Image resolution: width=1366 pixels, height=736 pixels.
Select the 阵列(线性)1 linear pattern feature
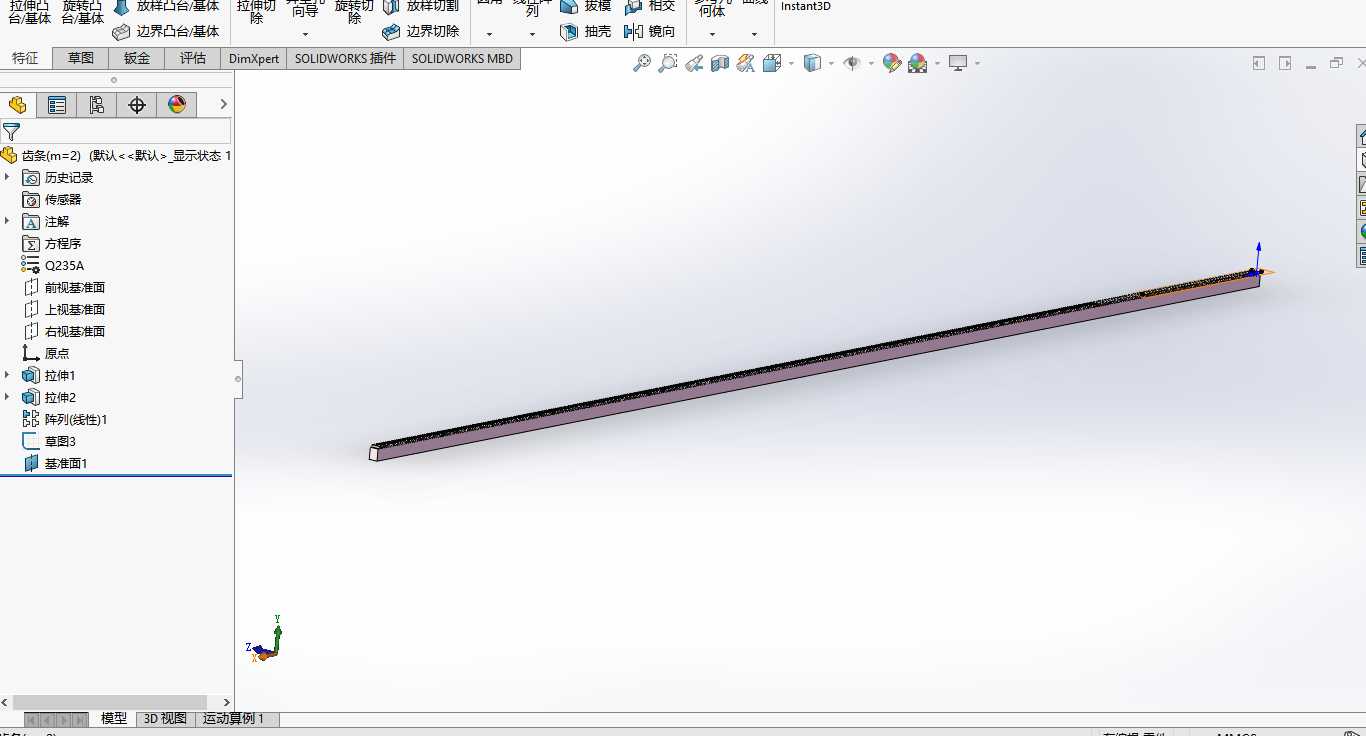pos(65,419)
